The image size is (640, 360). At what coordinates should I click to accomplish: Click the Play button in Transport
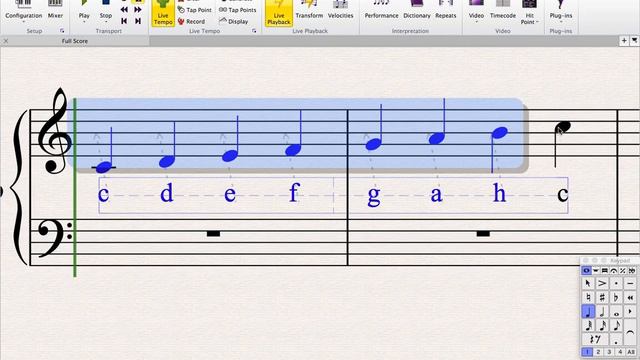click(x=84, y=11)
